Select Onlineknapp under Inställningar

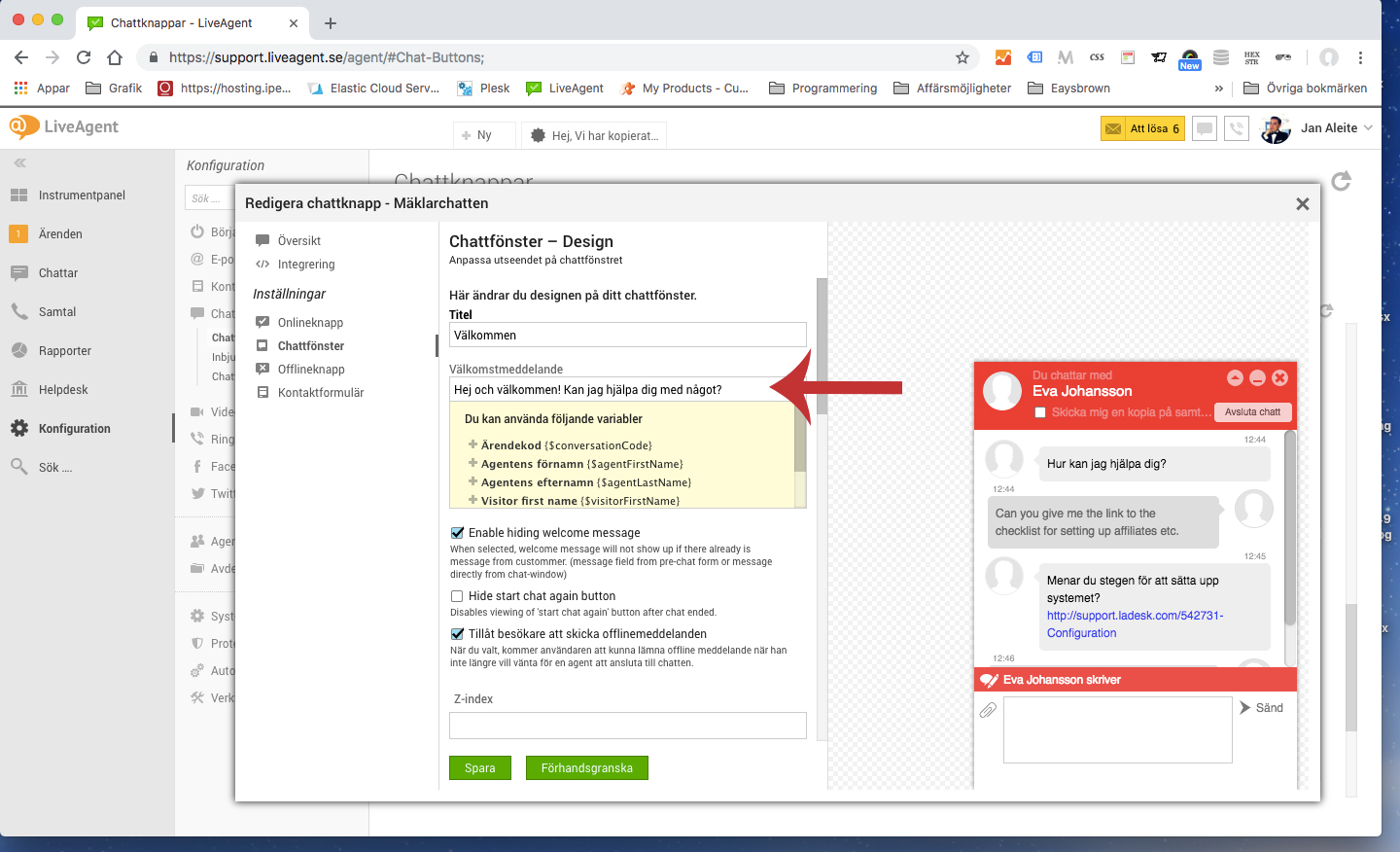click(310, 323)
